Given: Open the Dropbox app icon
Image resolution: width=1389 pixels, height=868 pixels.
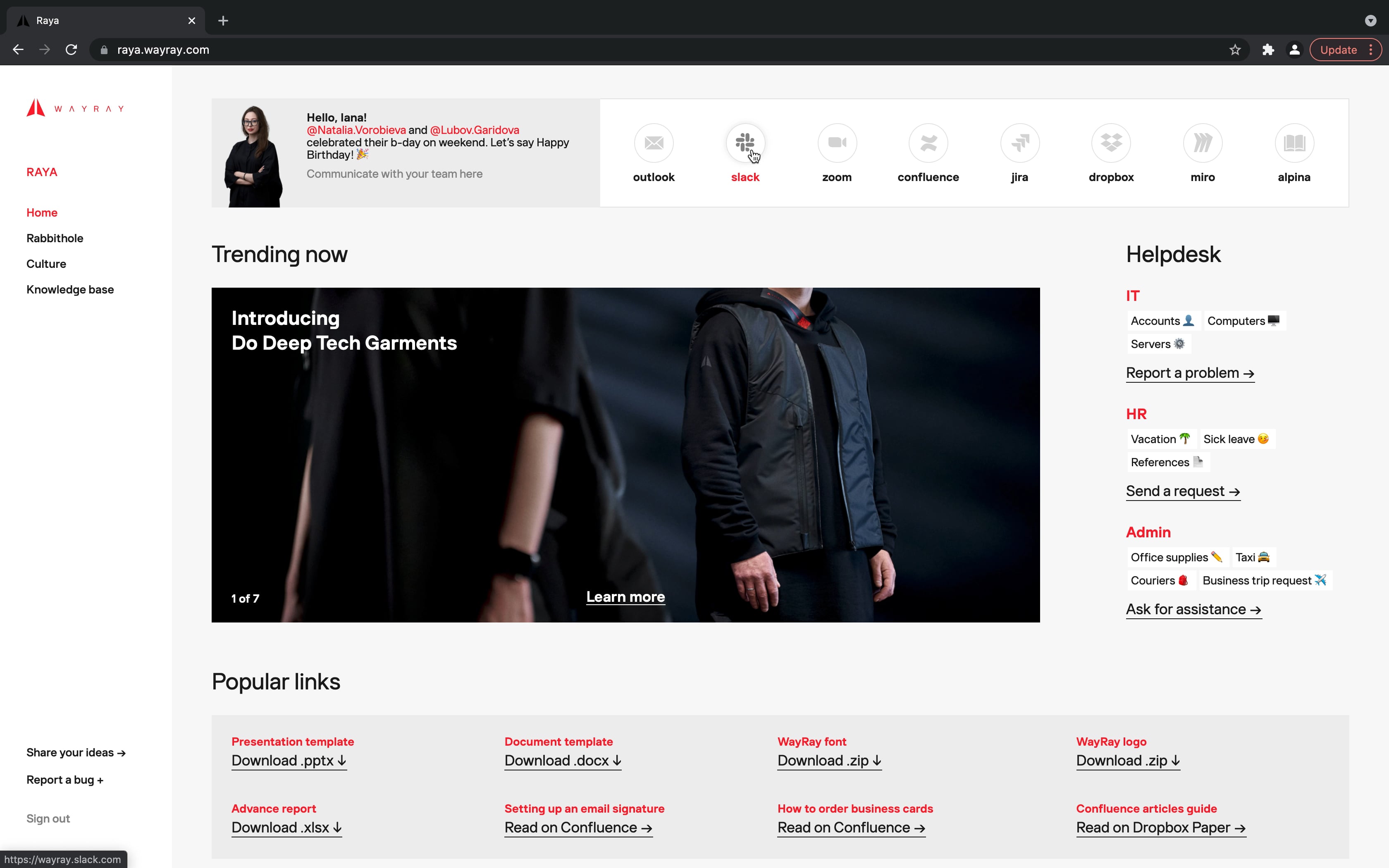Looking at the screenshot, I should coord(1111,143).
